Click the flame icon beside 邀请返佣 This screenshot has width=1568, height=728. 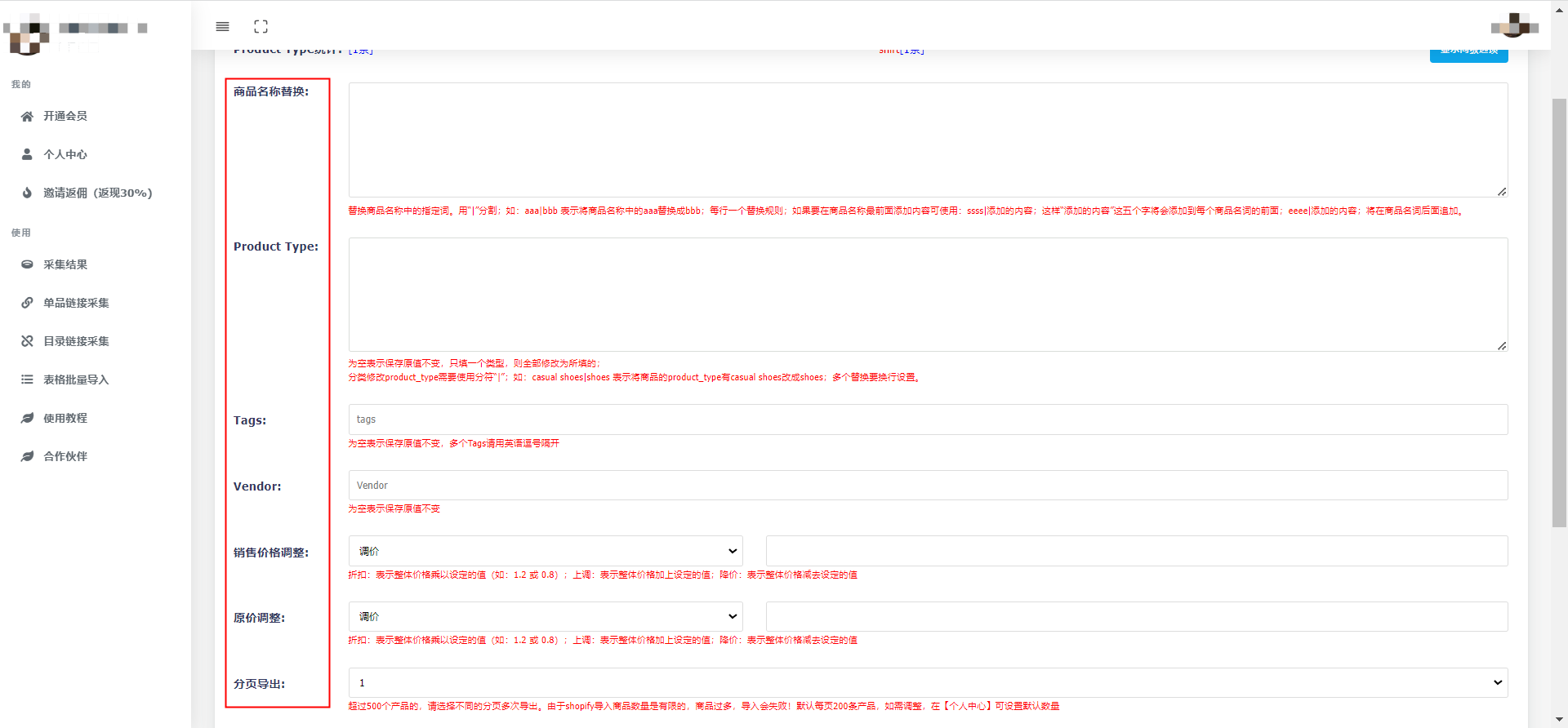(x=27, y=193)
